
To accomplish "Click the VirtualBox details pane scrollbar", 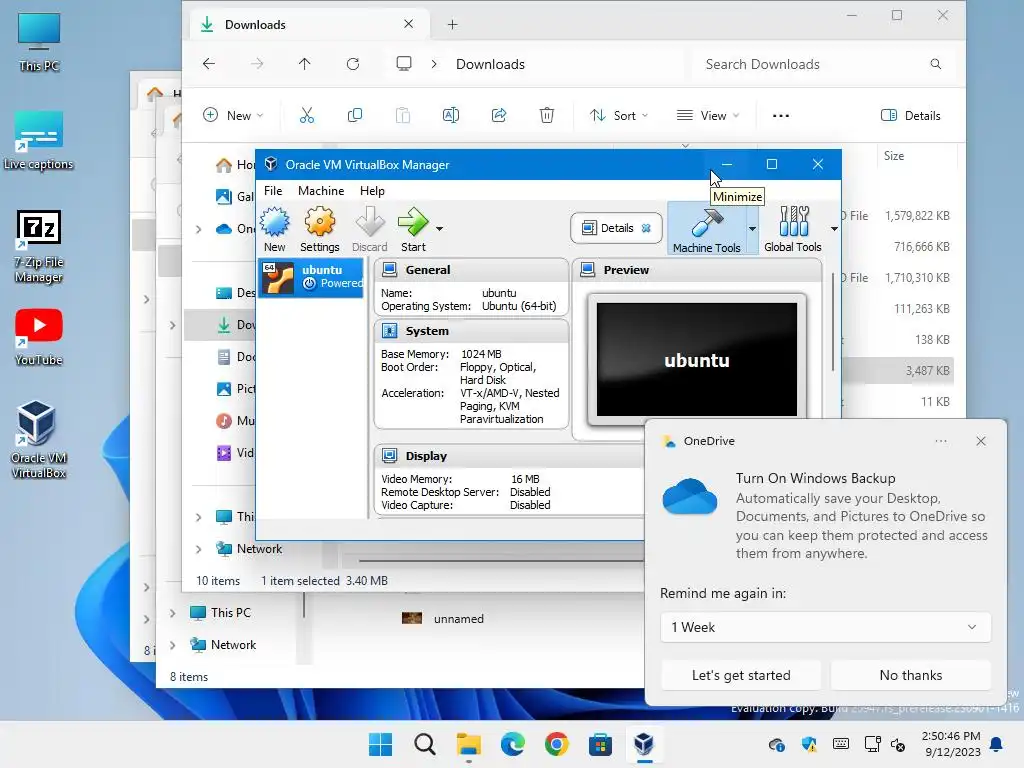I will pyautogui.click(x=833, y=323).
